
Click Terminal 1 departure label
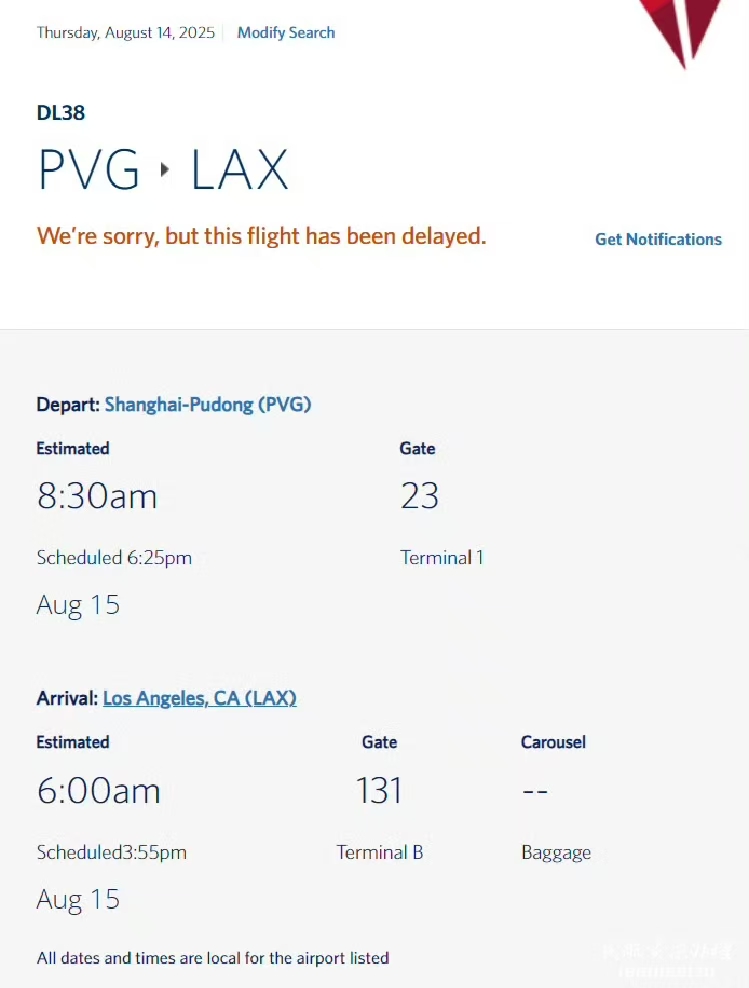pos(442,558)
